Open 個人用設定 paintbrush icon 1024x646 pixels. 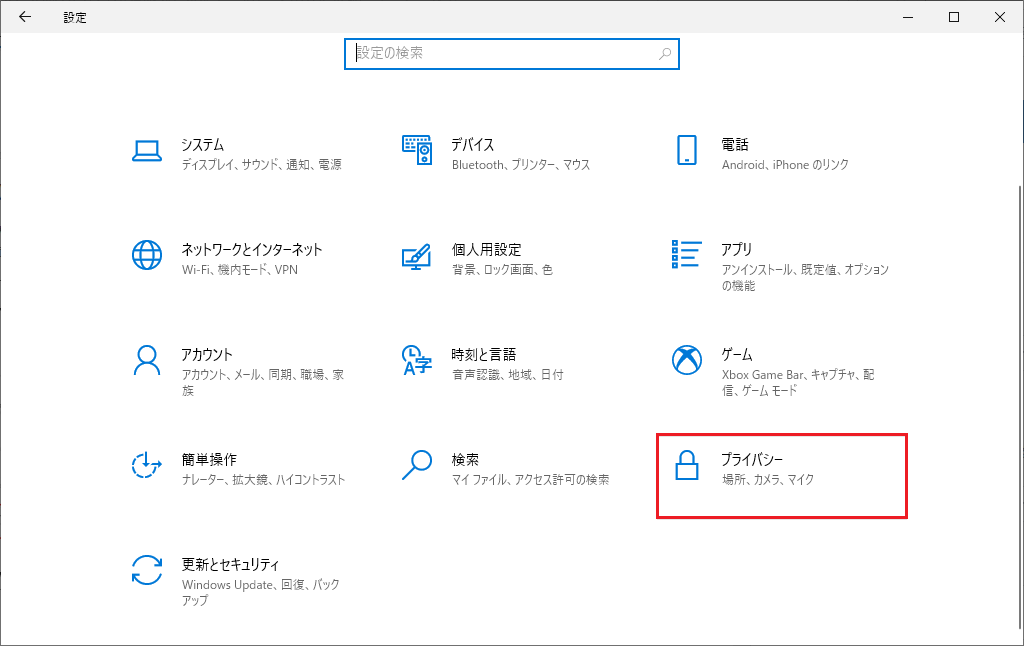[416, 255]
